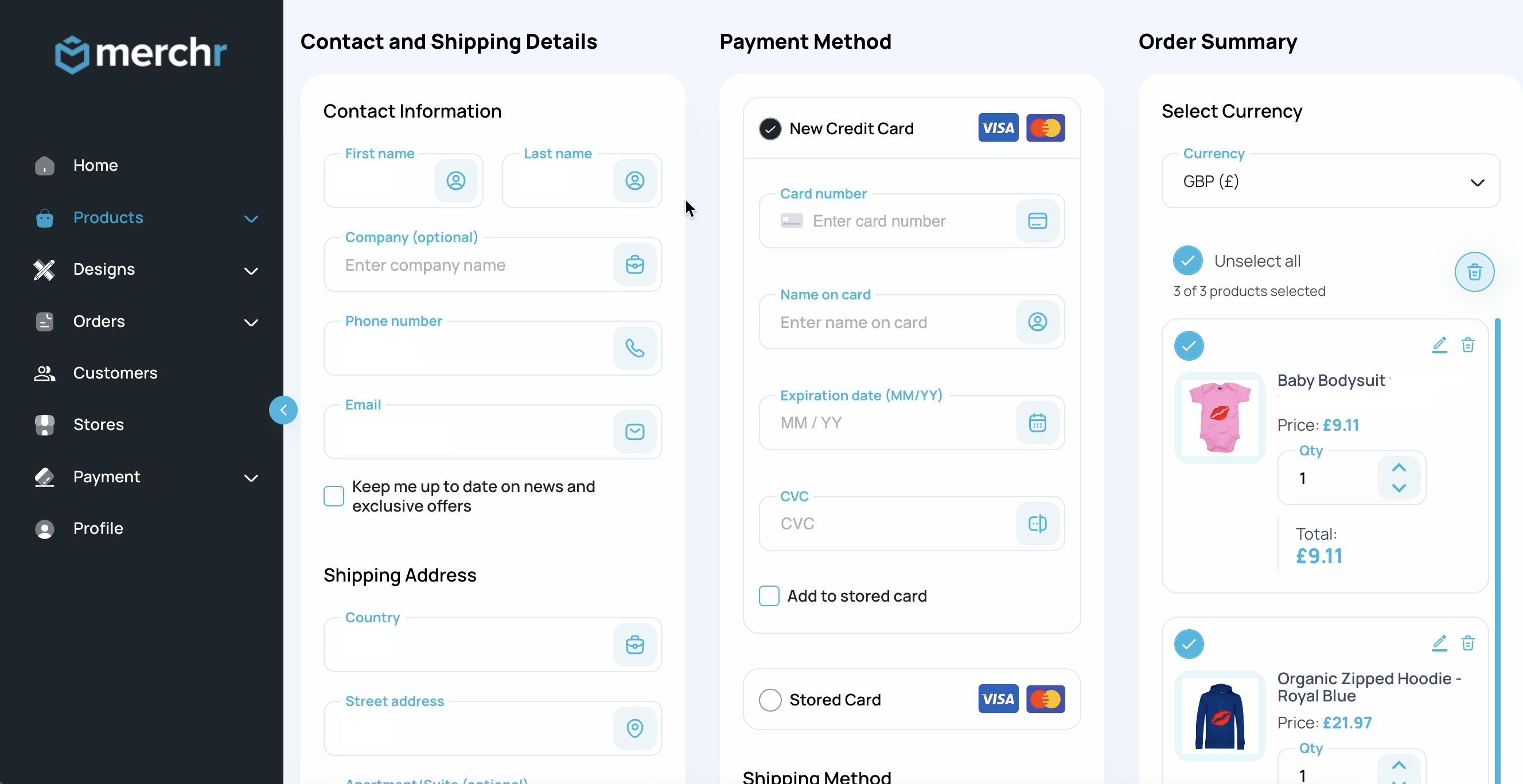Click the Enter card number field
Screen dimensions: 1523x784
point(879,221)
